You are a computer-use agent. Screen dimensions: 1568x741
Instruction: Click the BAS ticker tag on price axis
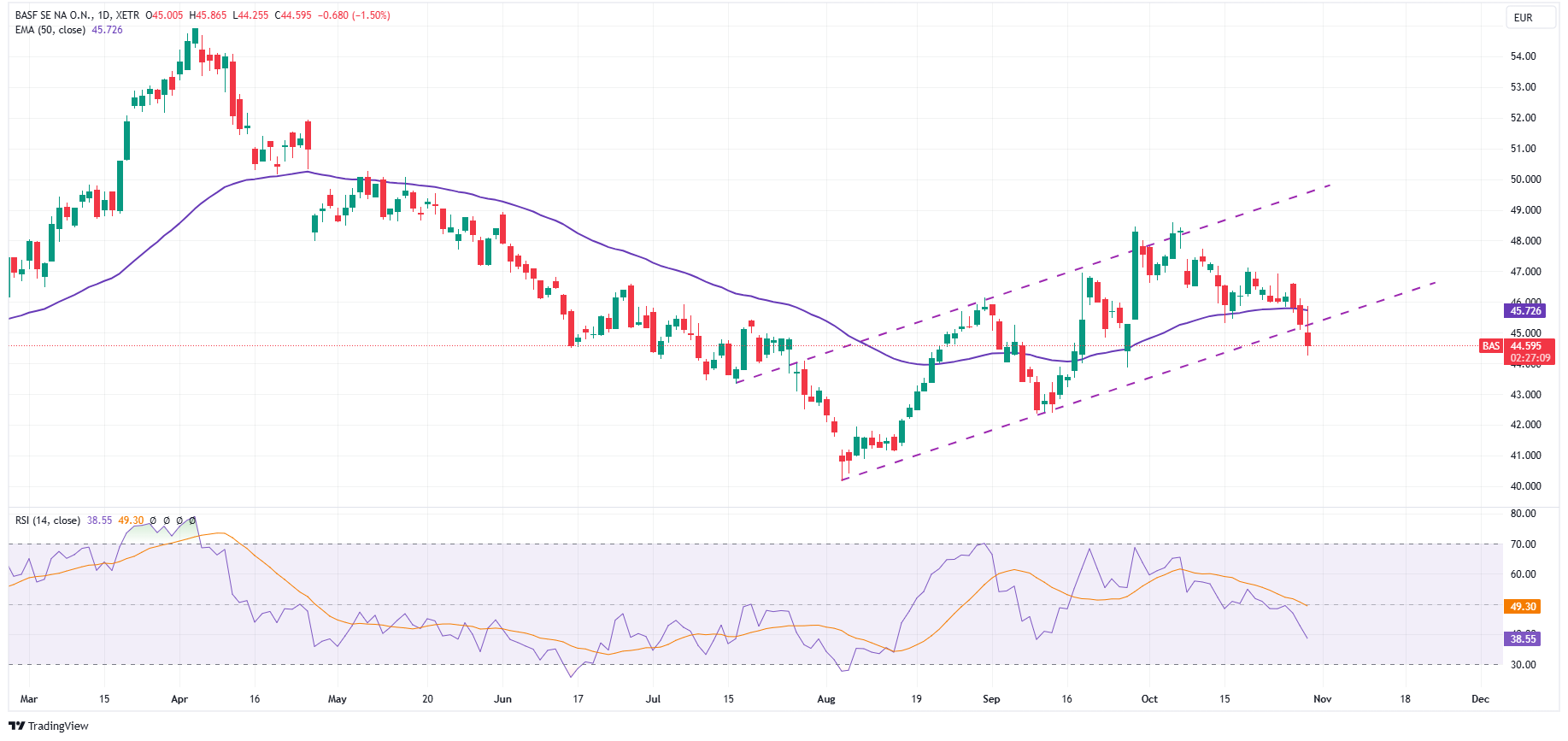(1491, 346)
